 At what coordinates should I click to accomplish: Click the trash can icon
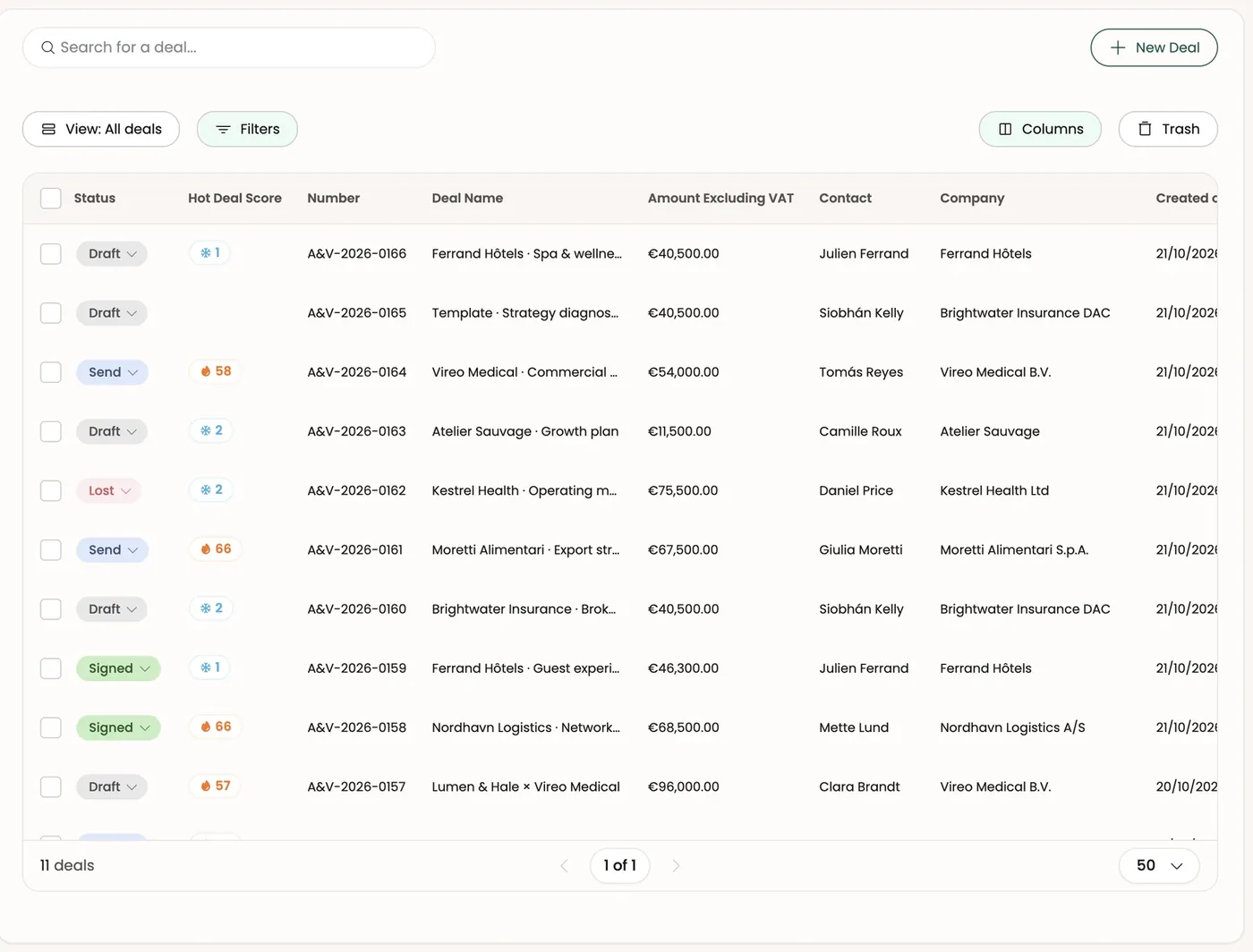pos(1145,129)
